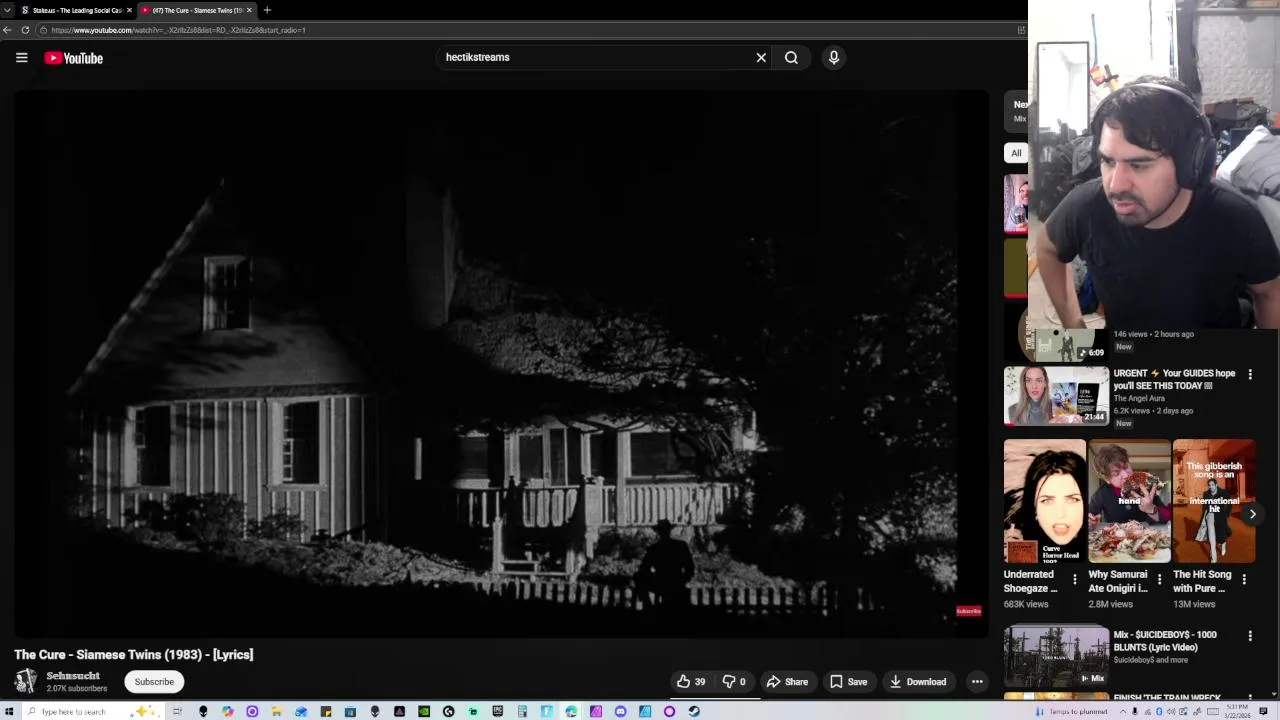Open The Hit Song with Pure short

tap(1213, 501)
